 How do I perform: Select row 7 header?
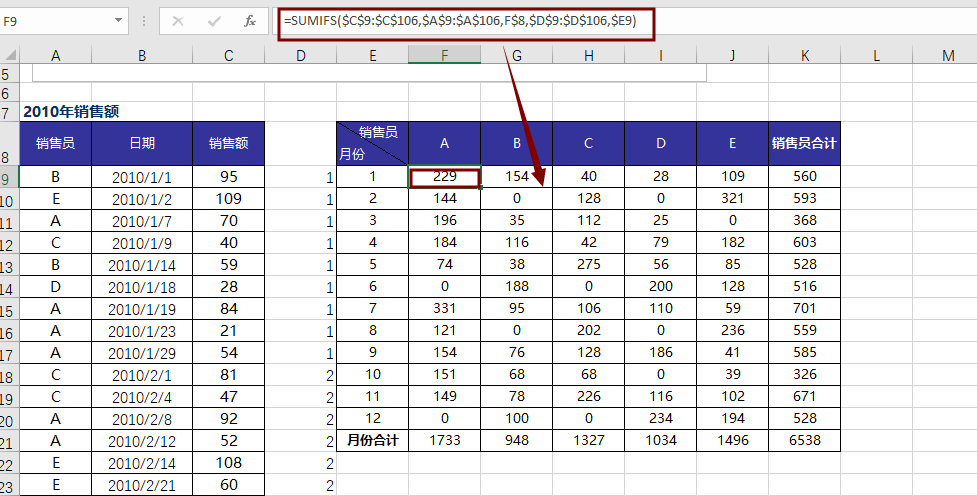pos(9,113)
